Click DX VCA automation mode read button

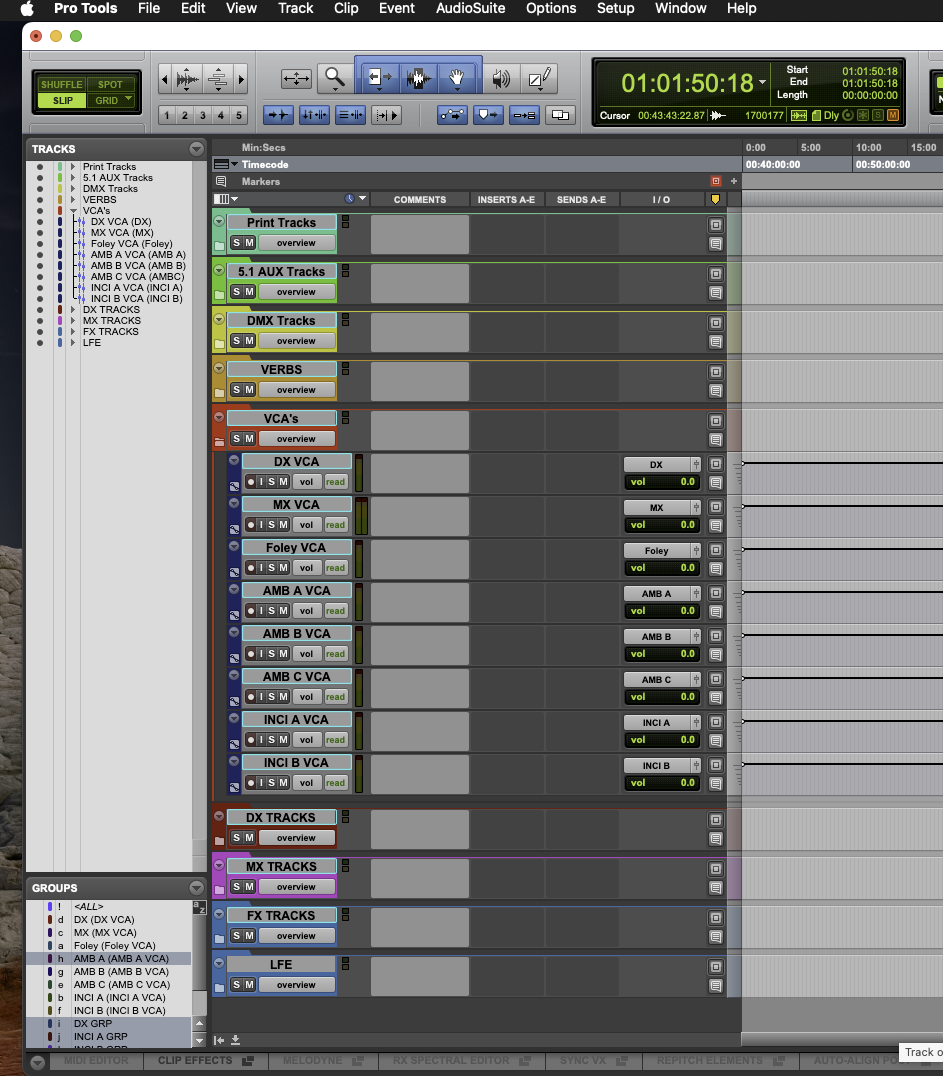tap(336, 482)
